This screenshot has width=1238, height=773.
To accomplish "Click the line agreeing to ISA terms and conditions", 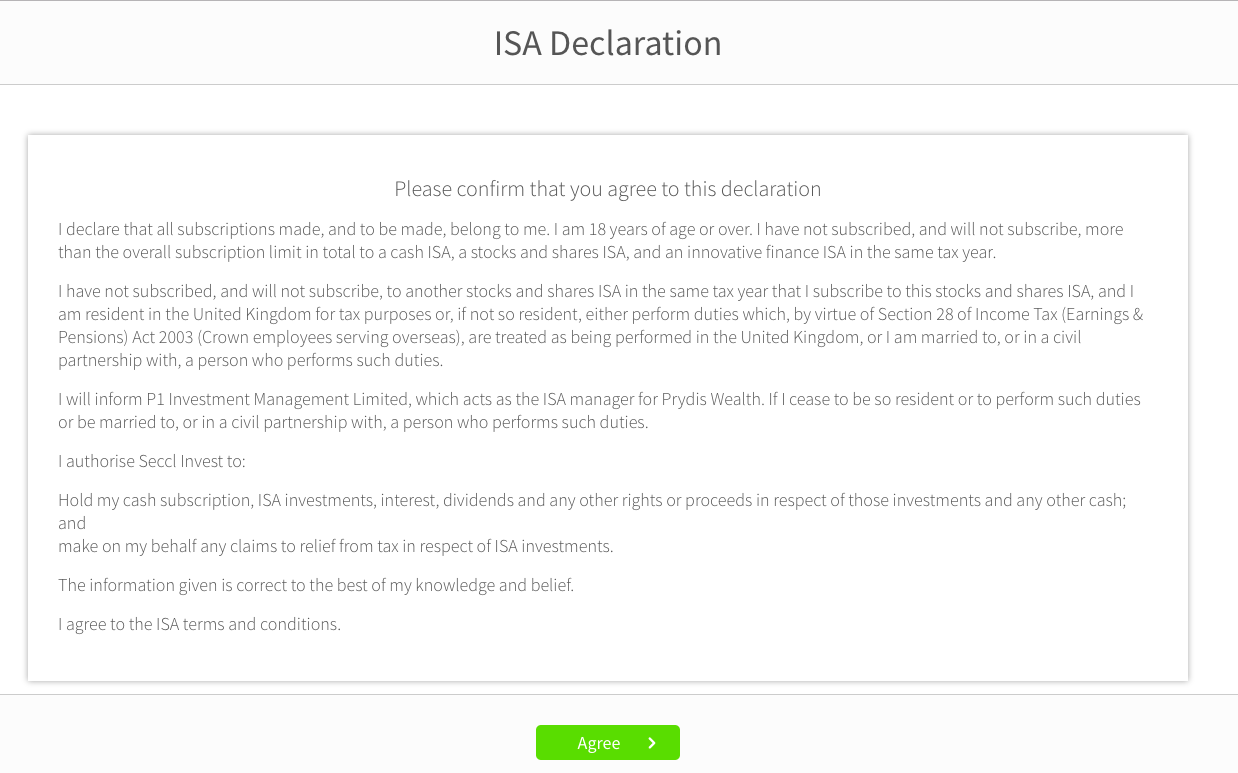I will [x=199, y=623].
